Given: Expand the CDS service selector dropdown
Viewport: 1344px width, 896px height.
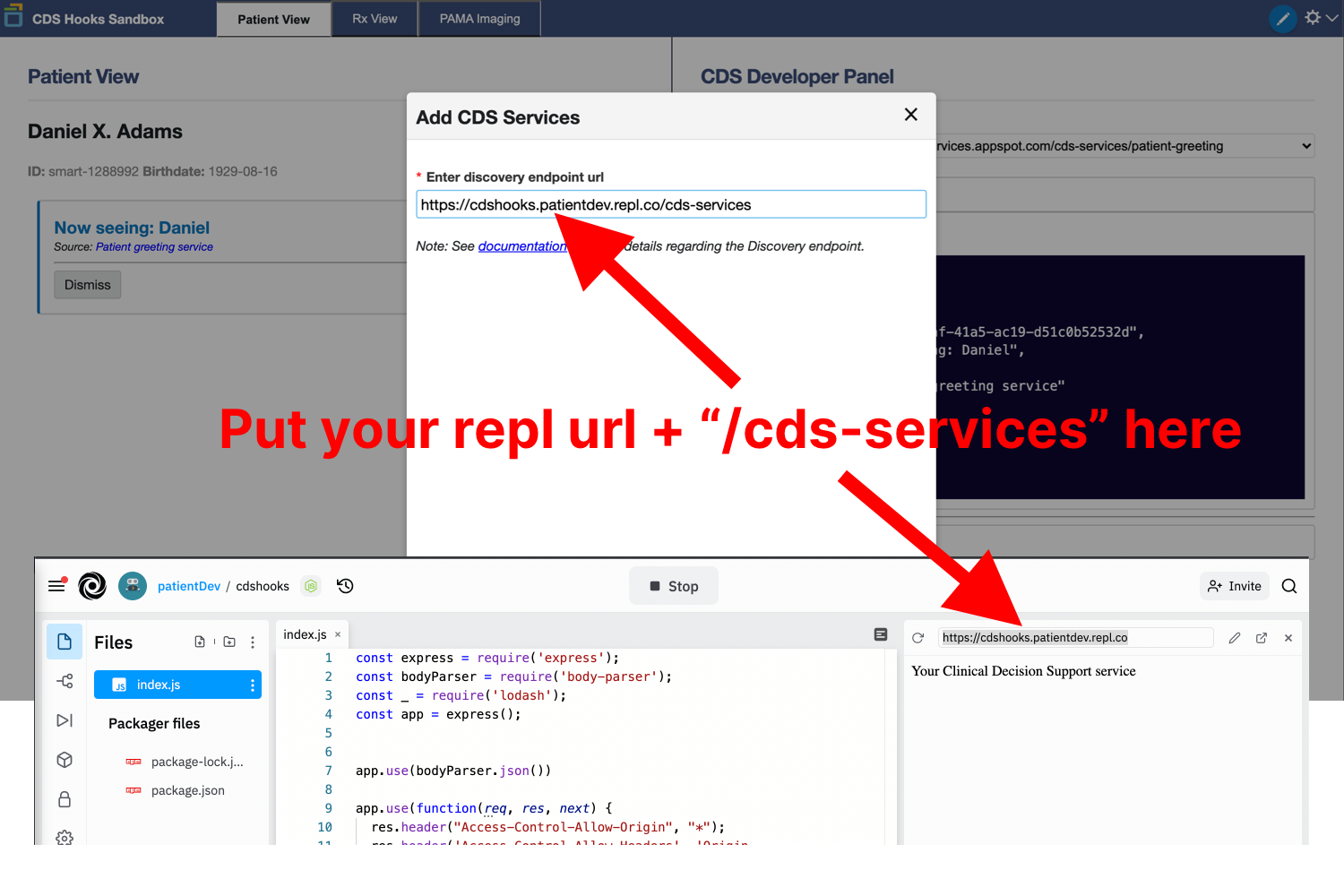Looking at the screenshot, I should [x=1125, y=146].
